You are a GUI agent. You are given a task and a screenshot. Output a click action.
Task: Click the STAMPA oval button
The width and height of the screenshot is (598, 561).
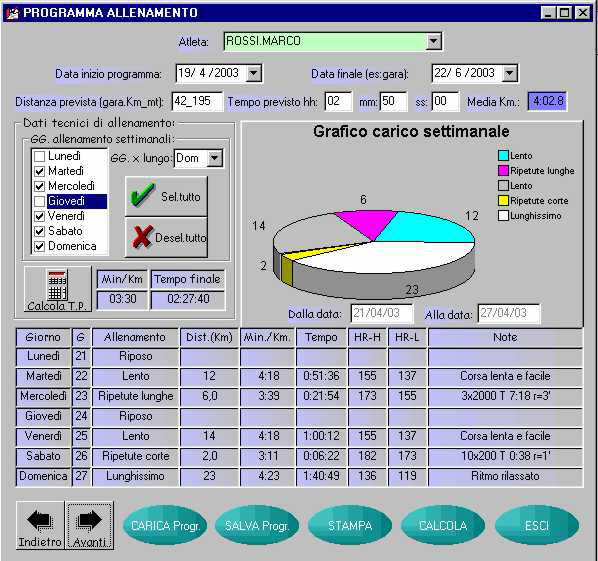[x=350, y=526]
